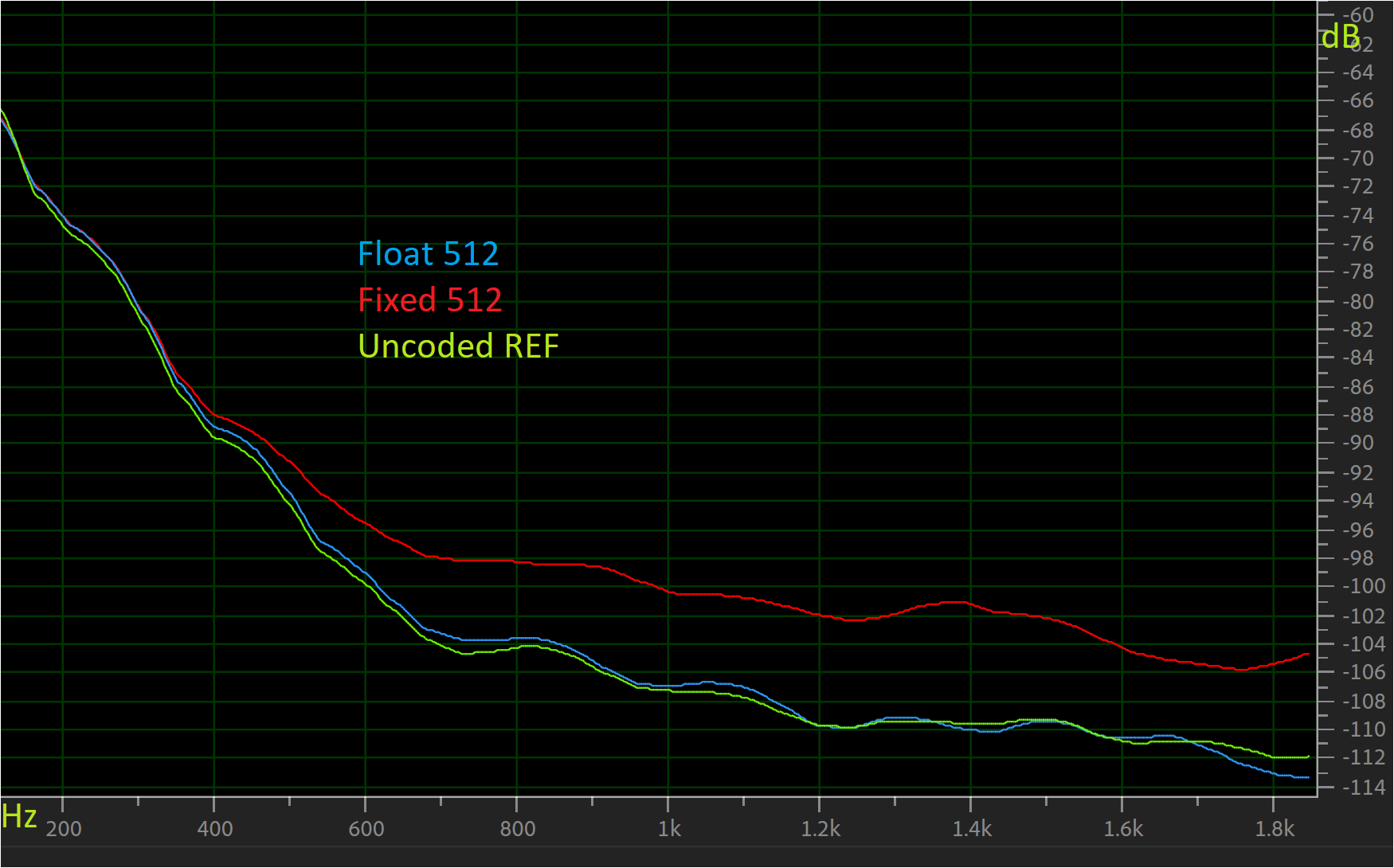Select the -90 dB scale label

pos(1358,443)
